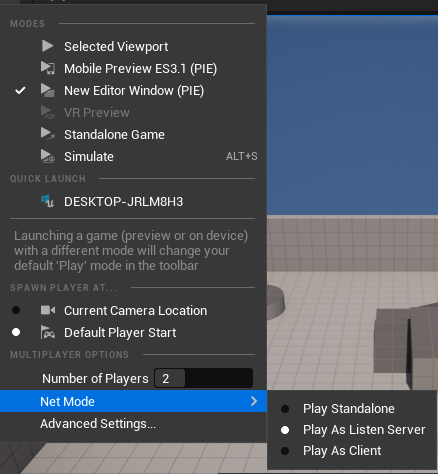Screen dimensions: 438x474
Task: Select Play Standalone radio button
Action: [x=285, y=409]
